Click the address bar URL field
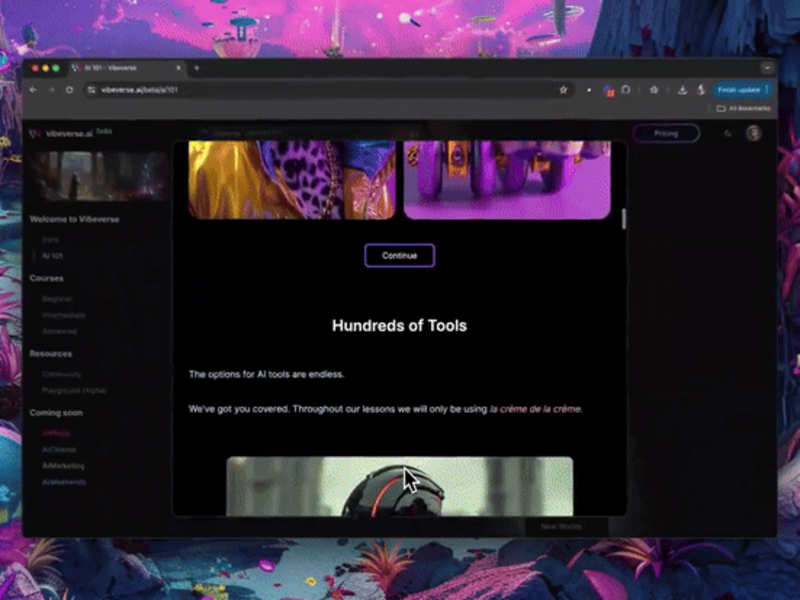 tap(327, 90)
